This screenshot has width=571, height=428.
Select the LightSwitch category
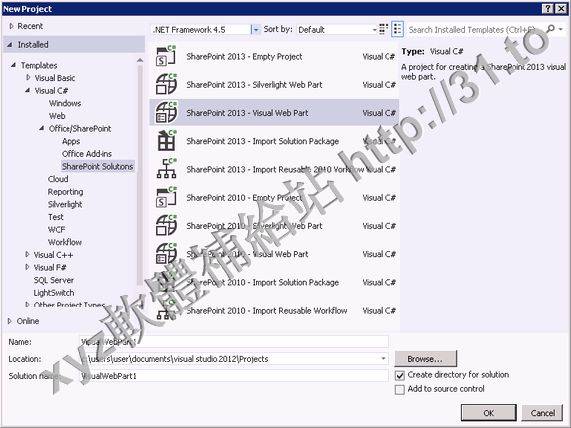(x=54, y=293)
